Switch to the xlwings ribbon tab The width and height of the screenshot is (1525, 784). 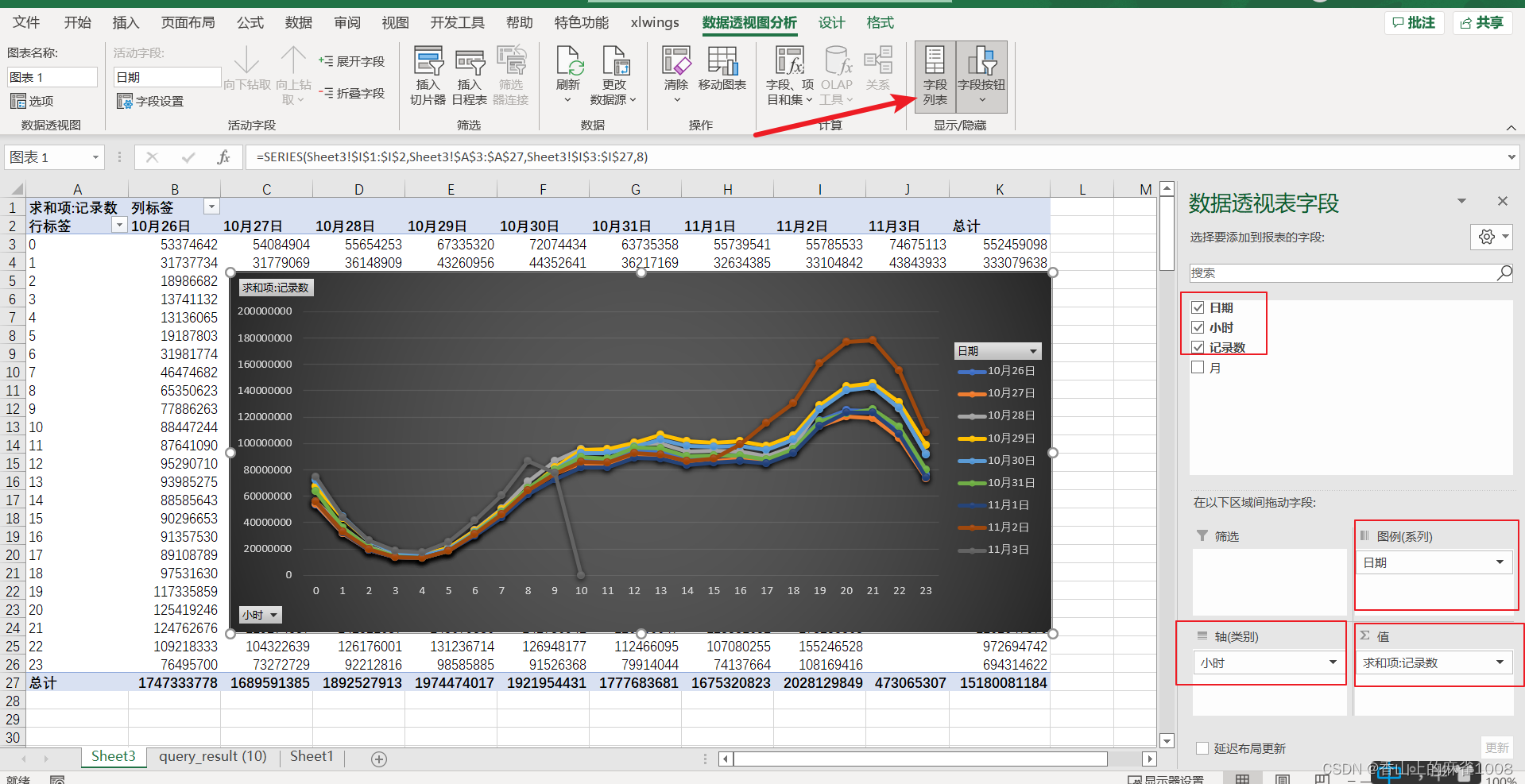point(655,22)
